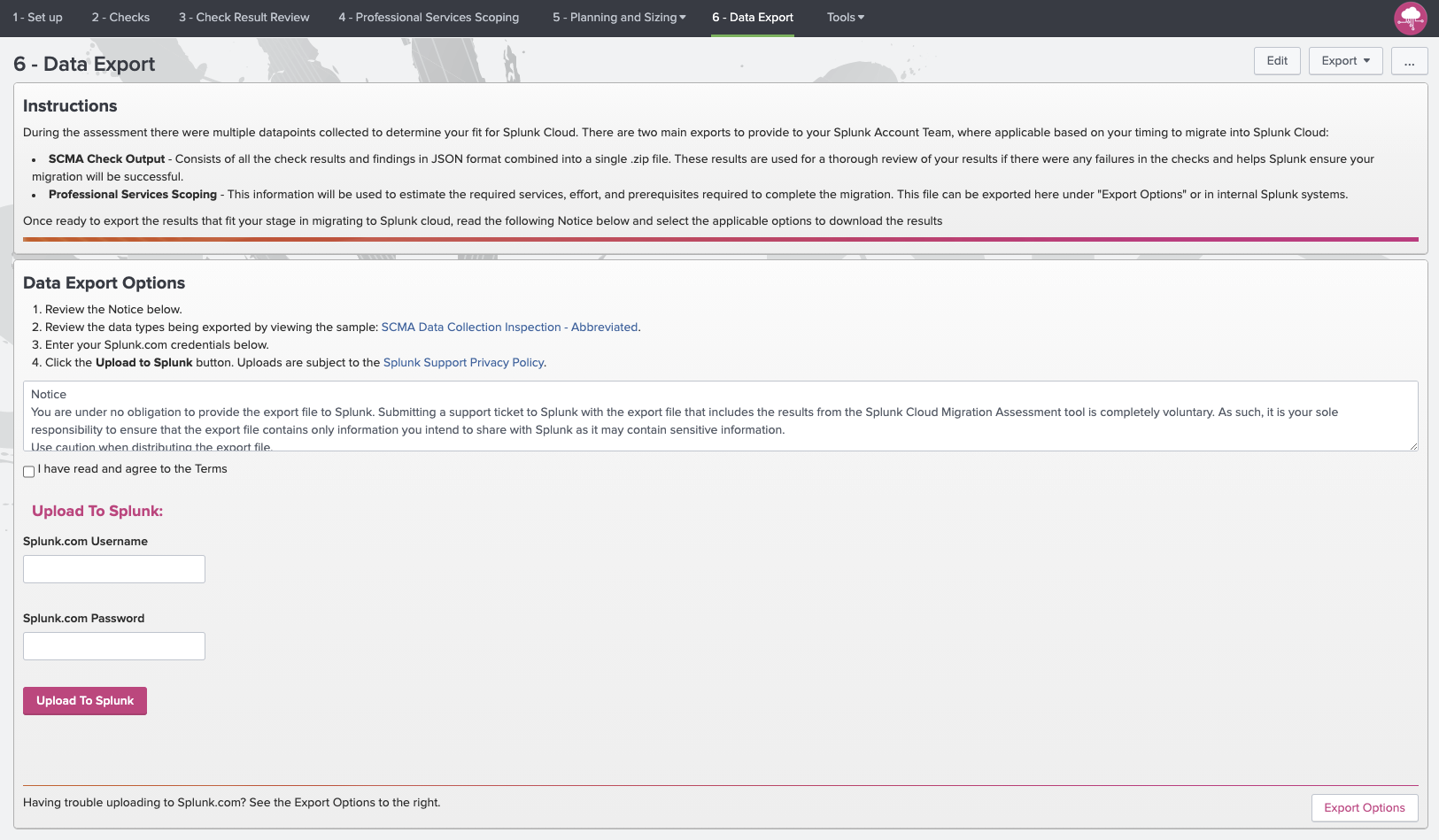Image resolution: width=1439 pixels, height=840 pixels.
Task: Go to Professional Services Scoping tab
Action: (x=429, y=17)
